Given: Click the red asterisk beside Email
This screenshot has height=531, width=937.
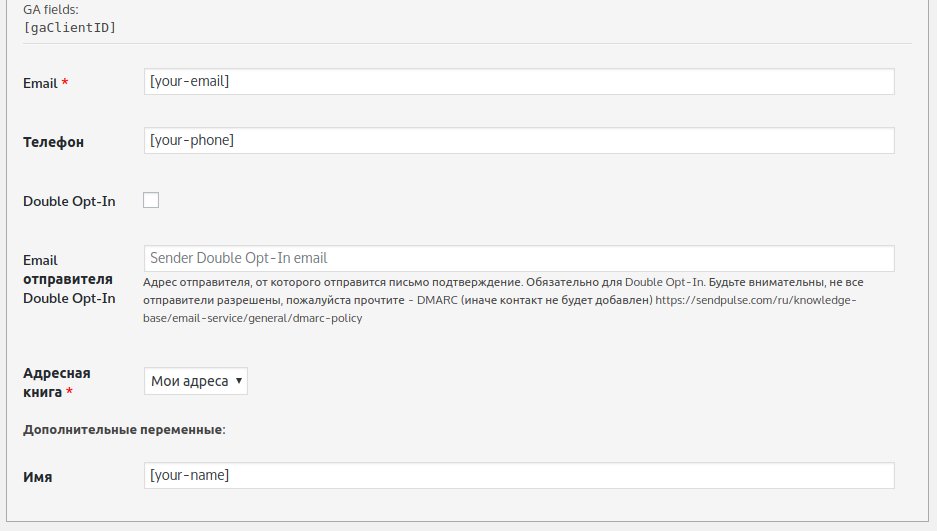Looking at the screenshot, I should (65, 83).
